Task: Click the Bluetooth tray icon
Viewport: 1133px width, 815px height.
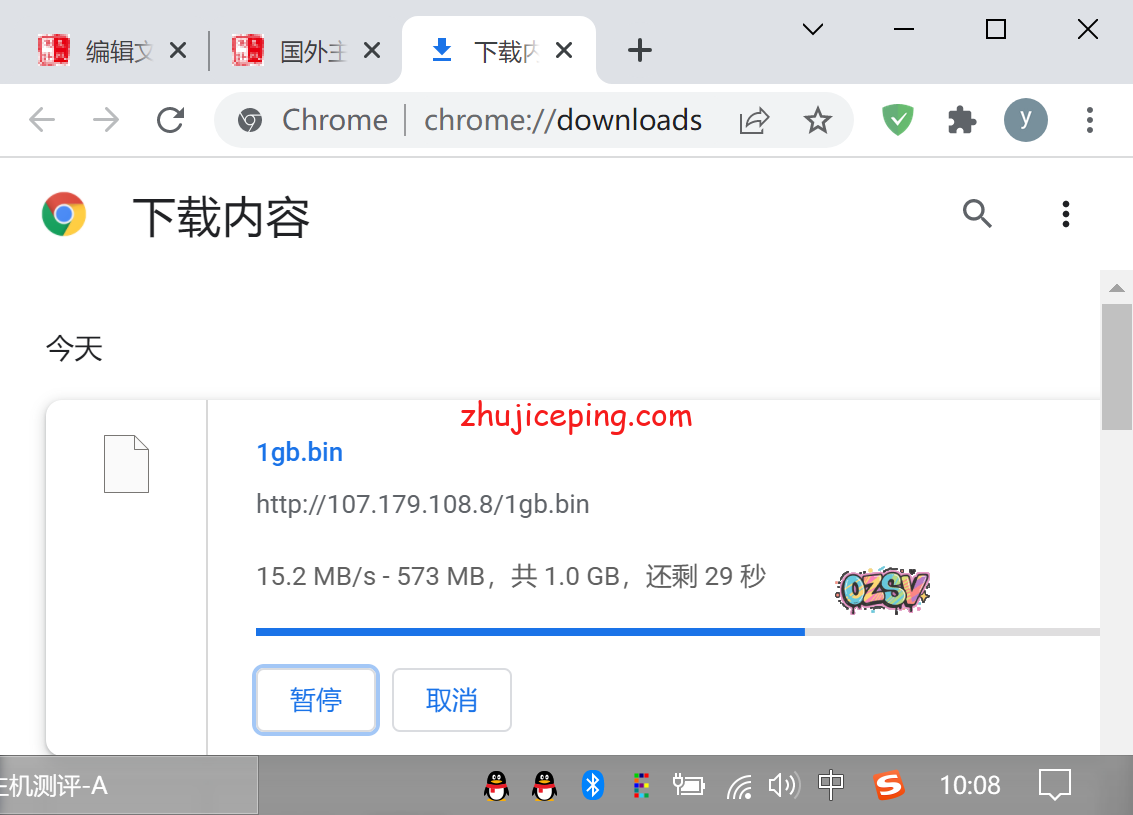Action: coord(593,785)
